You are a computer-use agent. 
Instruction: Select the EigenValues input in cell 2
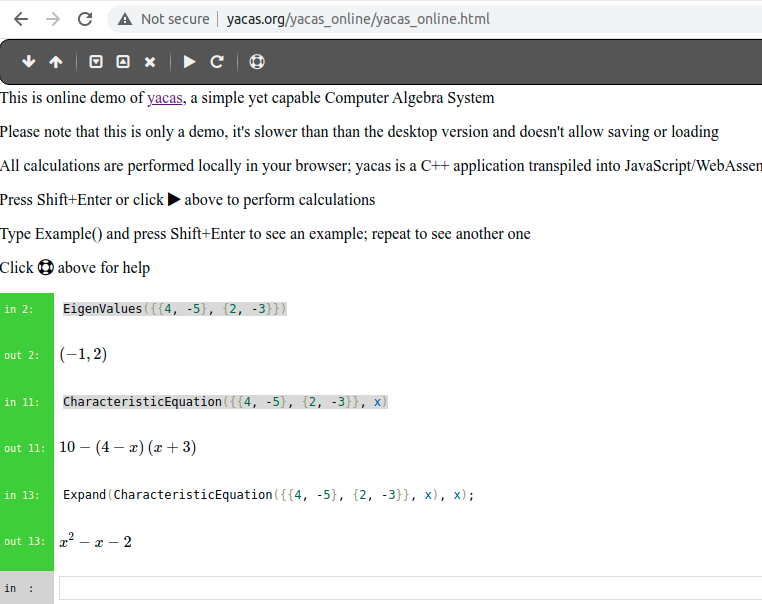(x=175, y=309)
